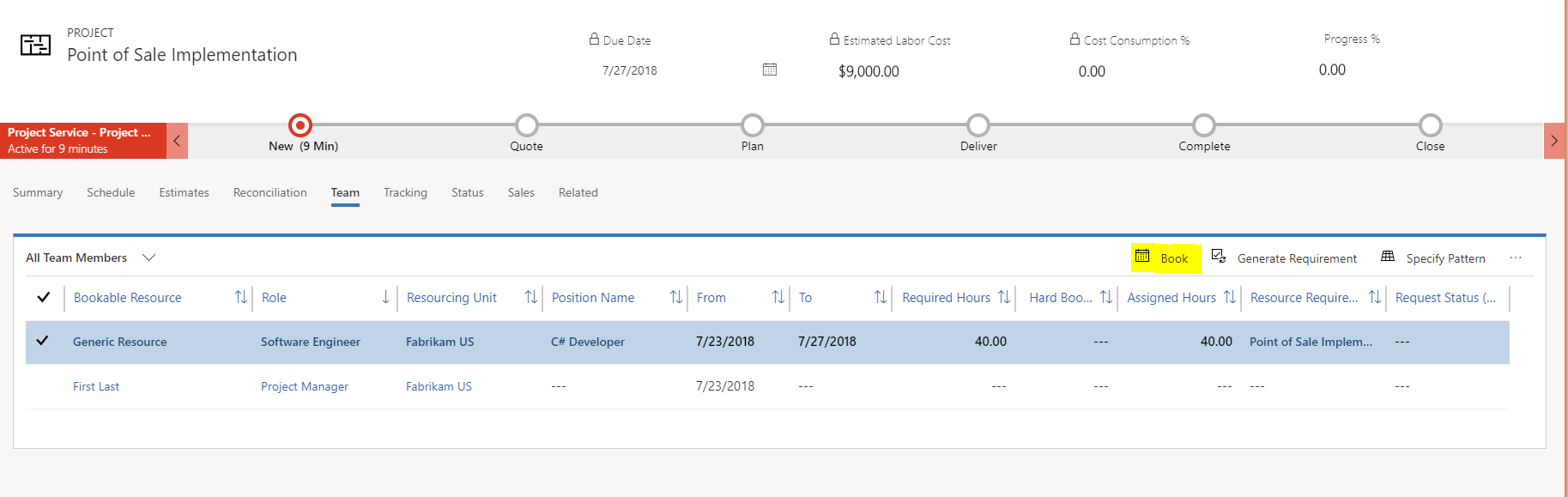1568x497 pixels.
Task: Sort by Bookable Resource column arrows
Action: (241, 297)
